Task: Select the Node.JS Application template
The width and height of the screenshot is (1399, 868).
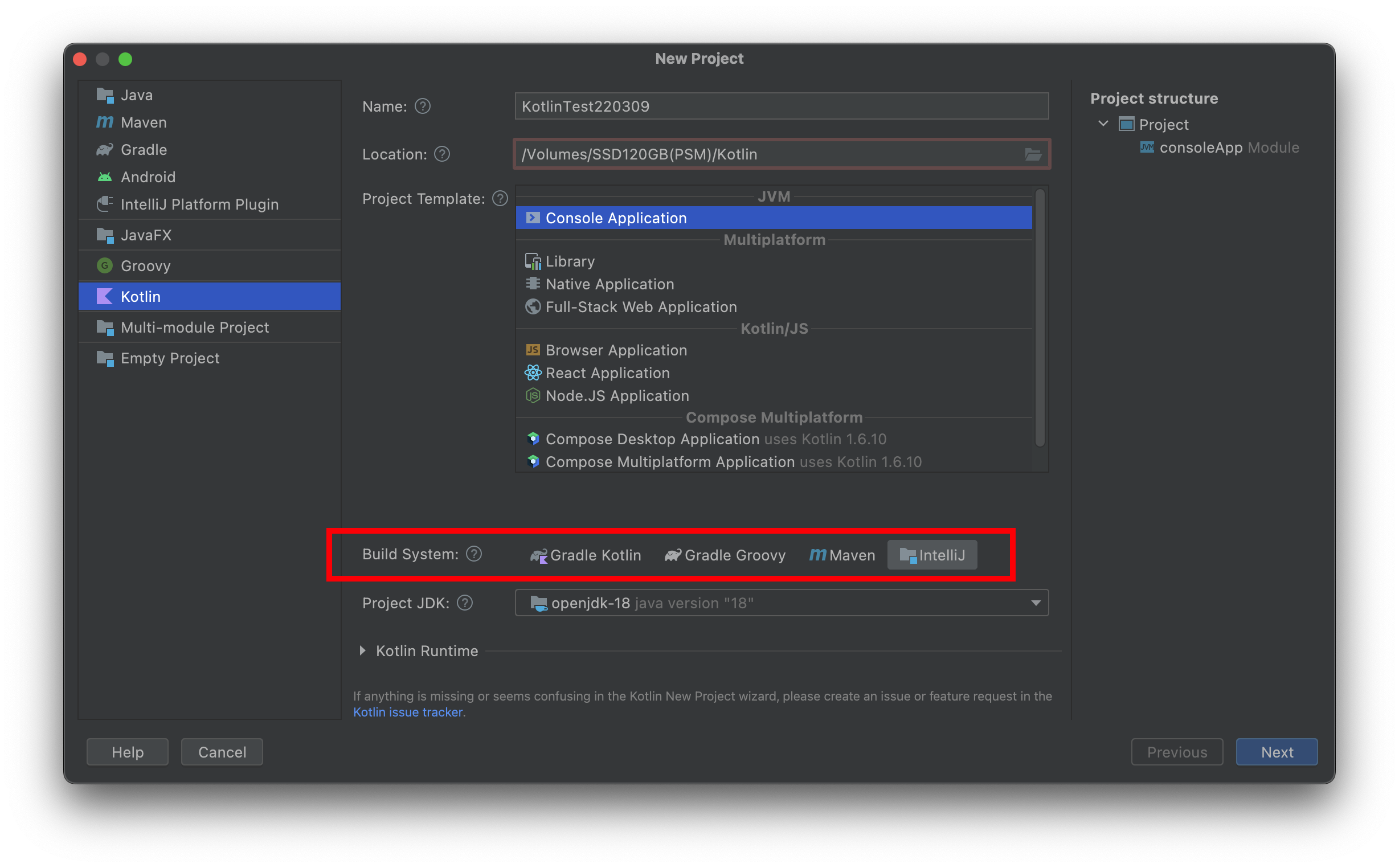Action: (774, 395)
